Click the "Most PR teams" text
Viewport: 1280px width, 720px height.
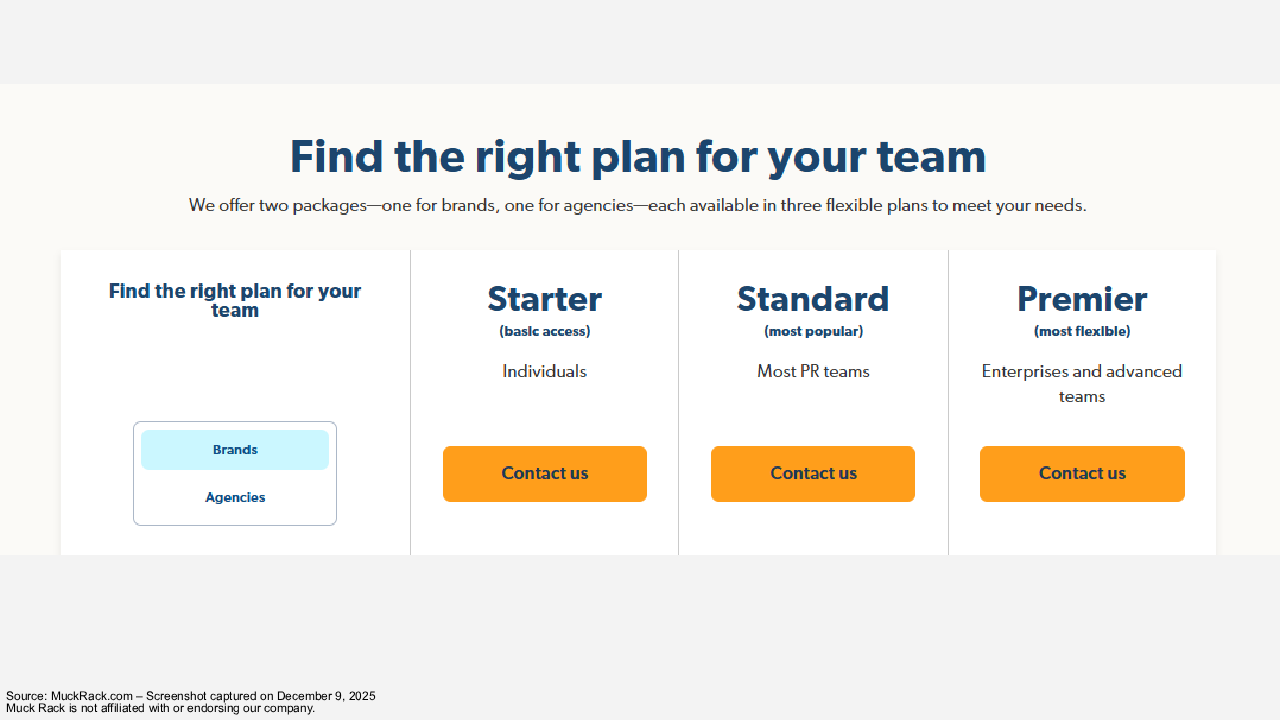pyautogui.click(x=813, y=372)
